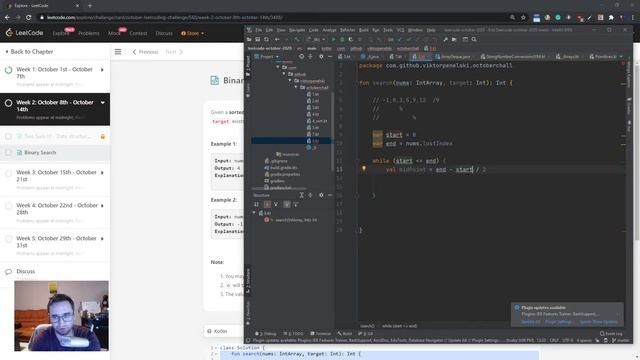Click the Chrome extensions puzzle icon

click(611, 18)
